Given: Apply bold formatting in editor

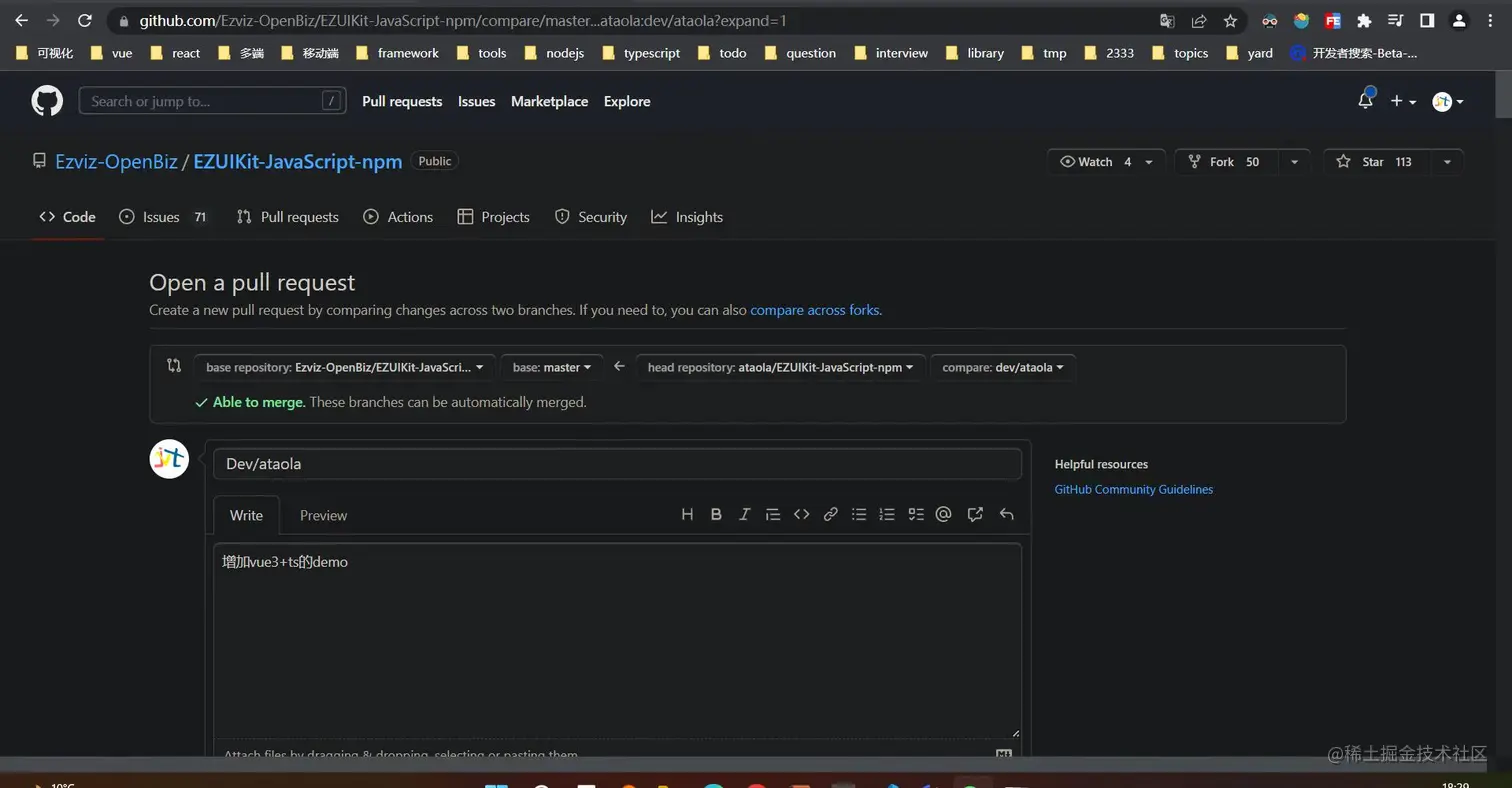Looking at the screenshot, I should [716, 514].
